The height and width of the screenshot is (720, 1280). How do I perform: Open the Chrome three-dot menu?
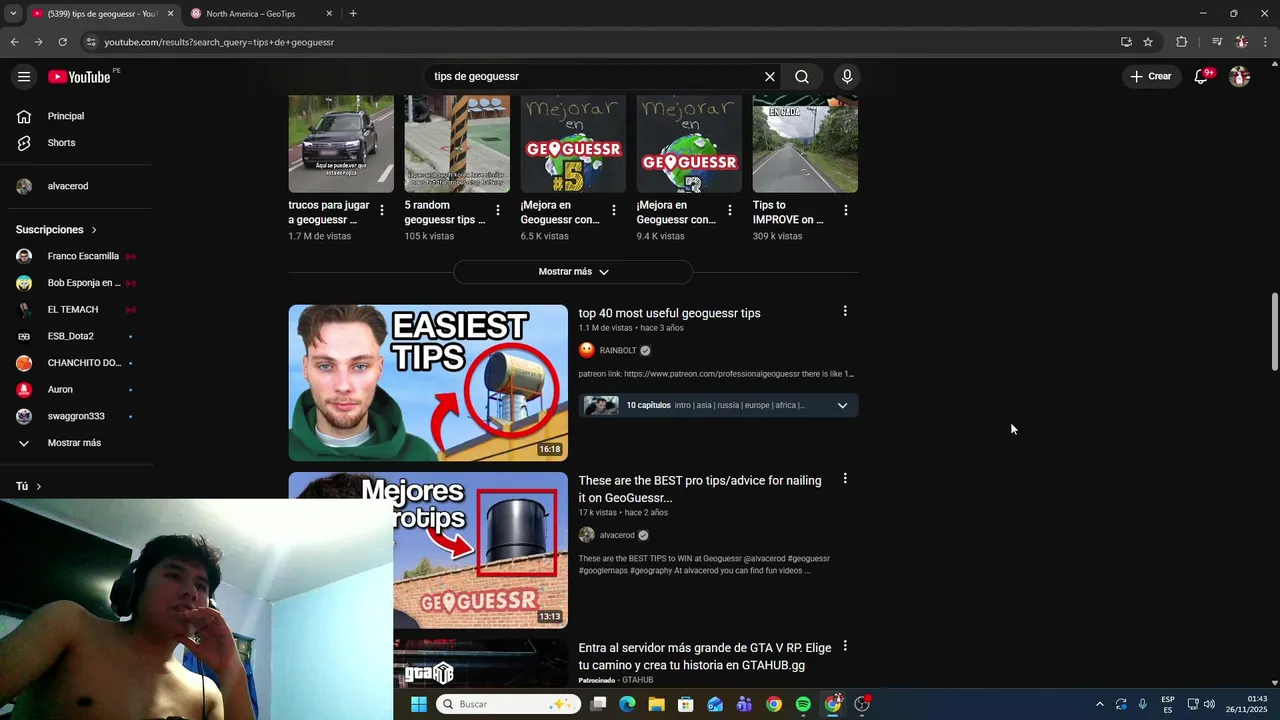pos(1266,42)
